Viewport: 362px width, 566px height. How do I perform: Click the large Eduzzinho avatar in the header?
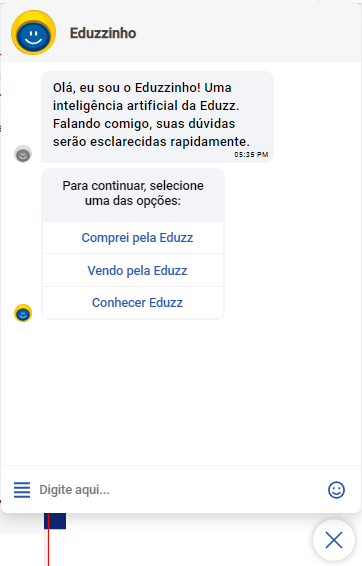(34, 33)
